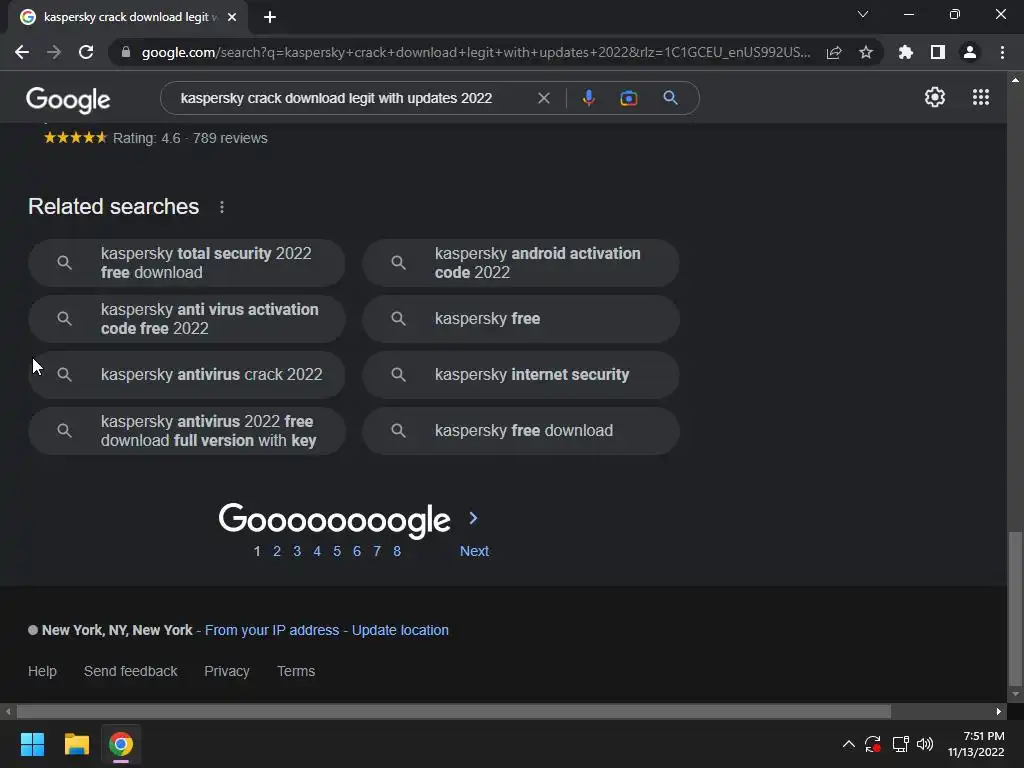This screenshot has width=1024, height=768.
Task: Open the Extensions puzzle icon
Action: [906, 52]
